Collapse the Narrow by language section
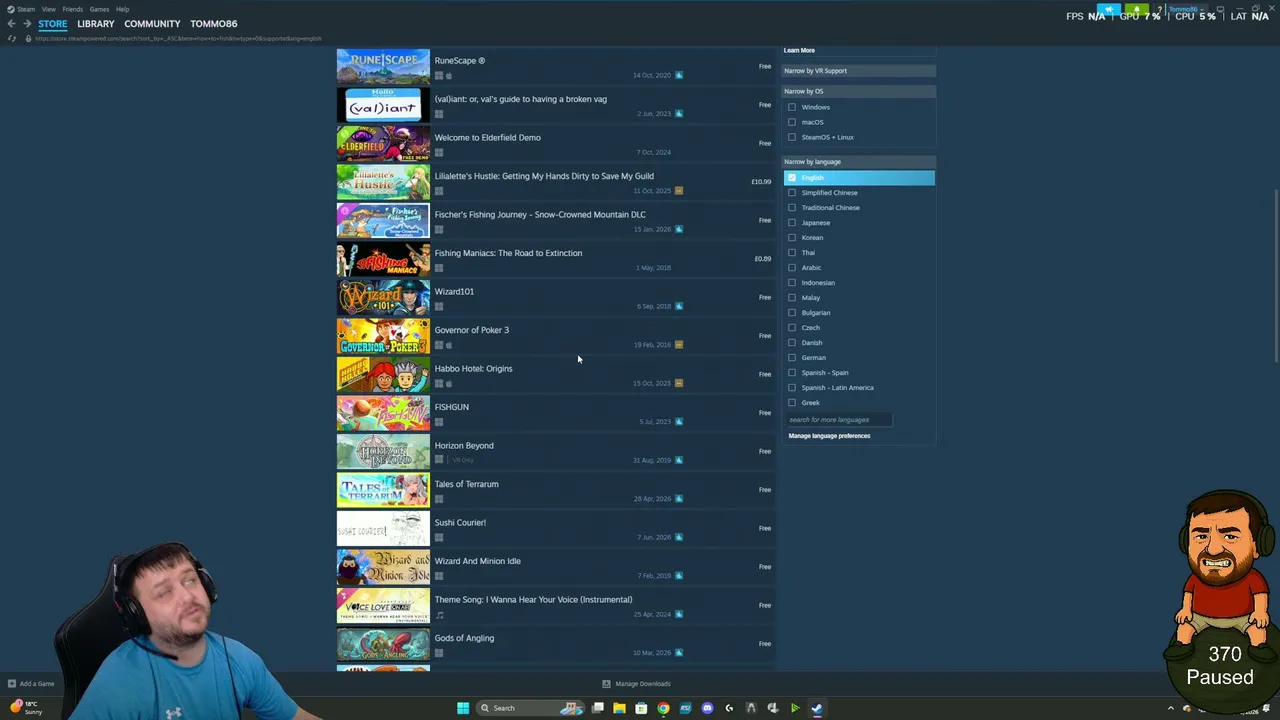Image resolution: width=1280 pixels, height=720 pixels. tap(859, 162)
